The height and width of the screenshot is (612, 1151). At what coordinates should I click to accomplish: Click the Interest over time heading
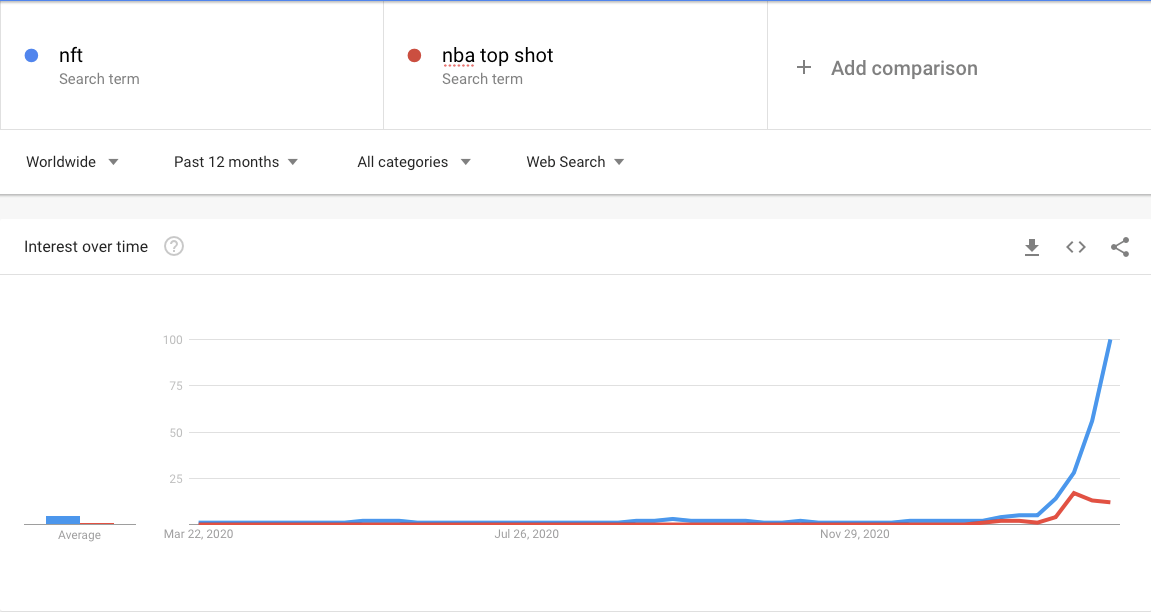(x=86, y=247)
